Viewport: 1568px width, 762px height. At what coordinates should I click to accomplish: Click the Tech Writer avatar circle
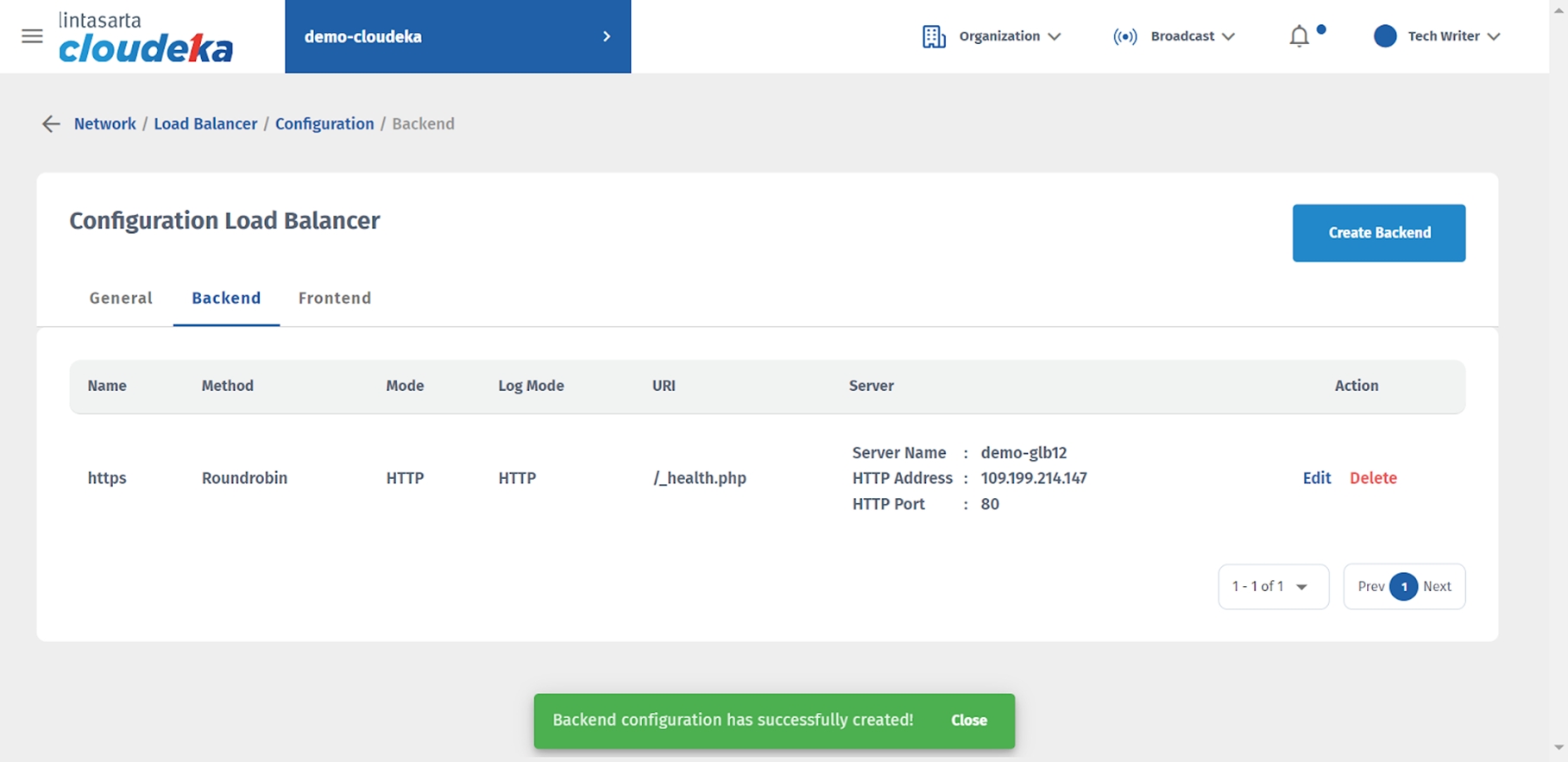[1385, 36]
